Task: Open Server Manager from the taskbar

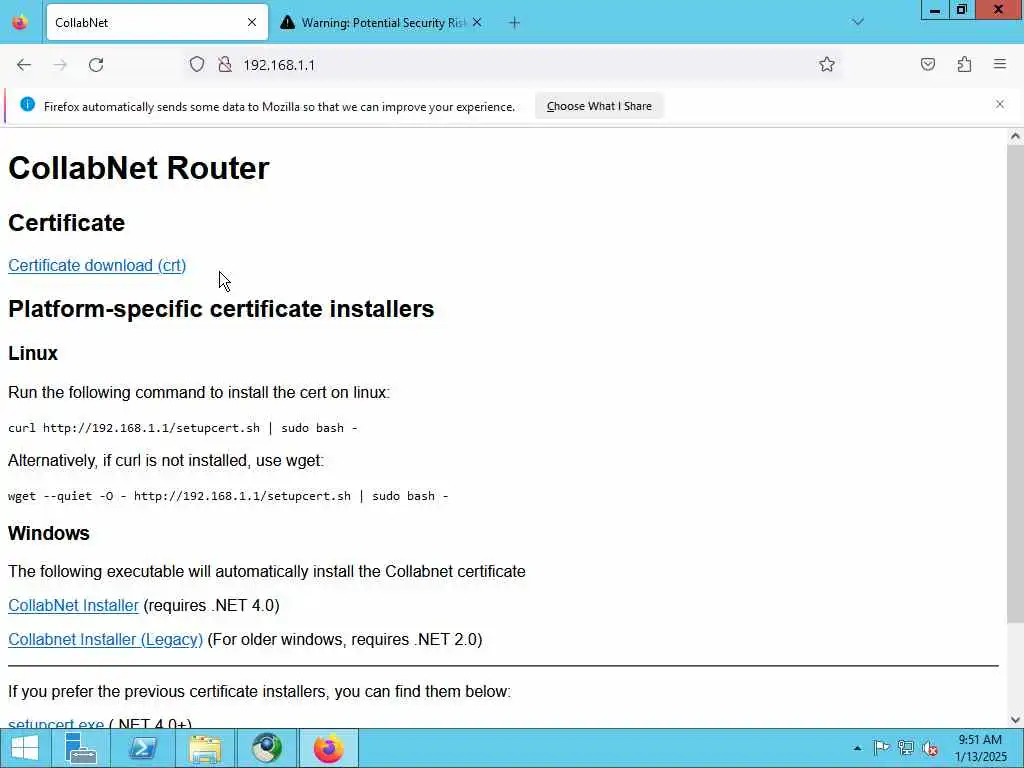Action: pos(81,748)
